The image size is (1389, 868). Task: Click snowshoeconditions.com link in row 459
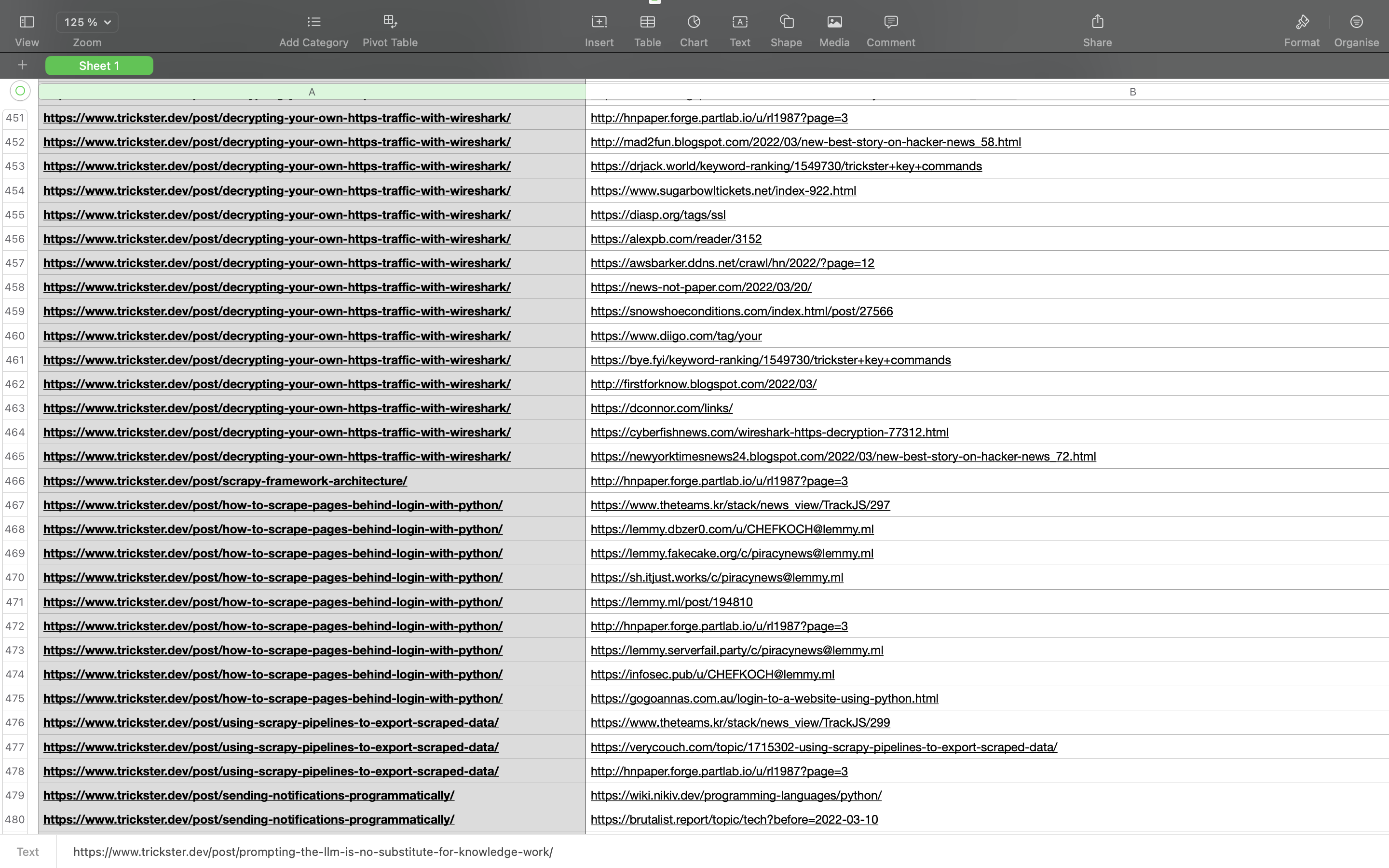[742, 311]
